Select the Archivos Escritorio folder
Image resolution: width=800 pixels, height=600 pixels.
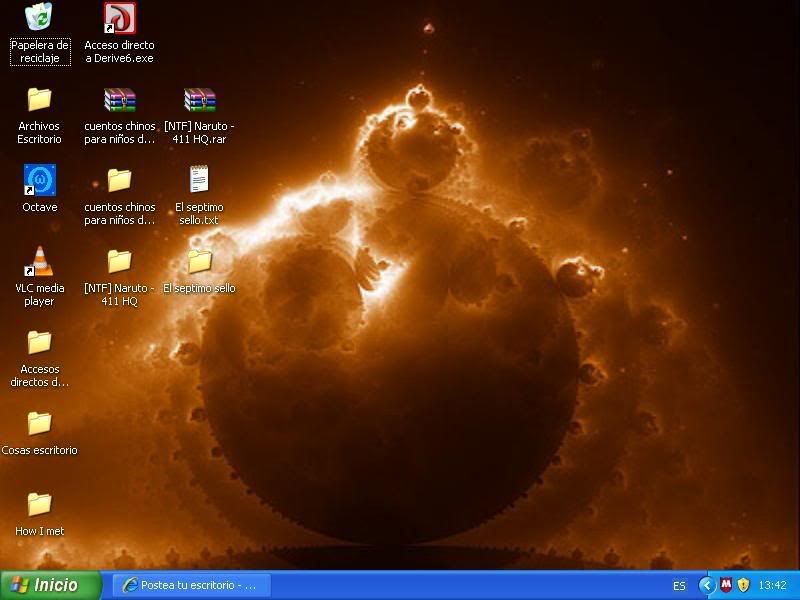point(40,99)
